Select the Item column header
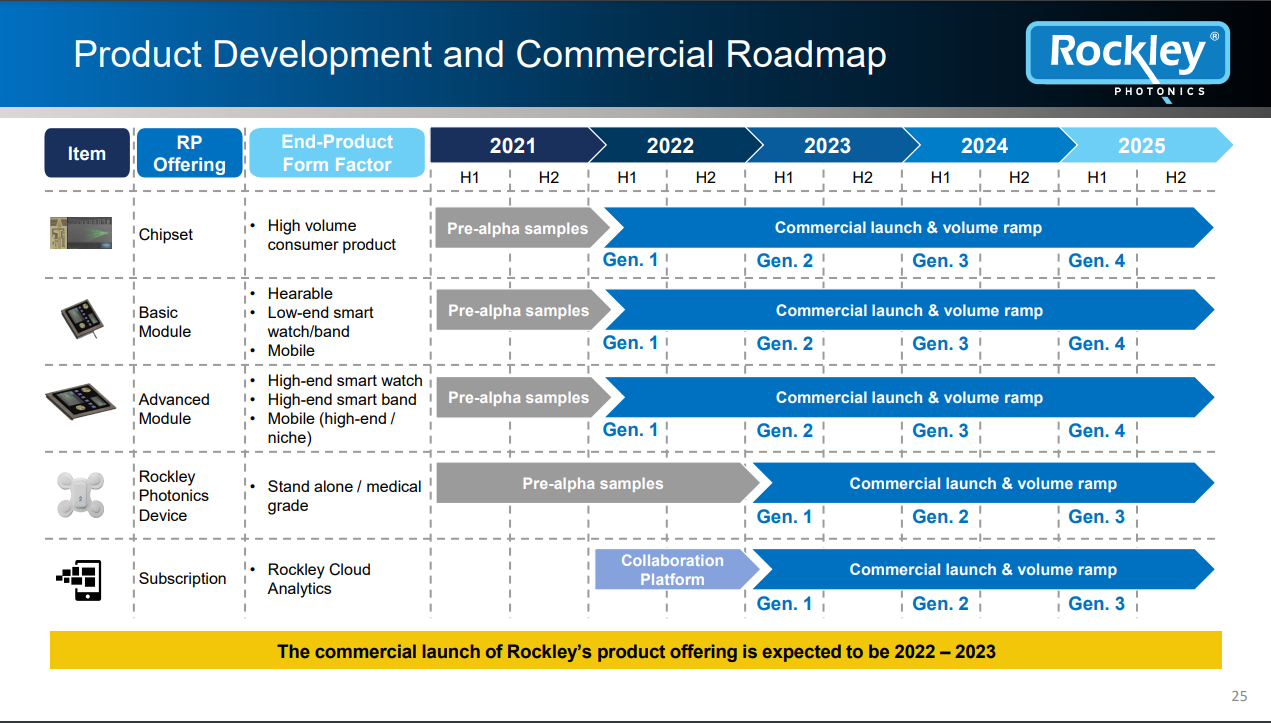This screenshot has height=723, width=1271. 87,153
